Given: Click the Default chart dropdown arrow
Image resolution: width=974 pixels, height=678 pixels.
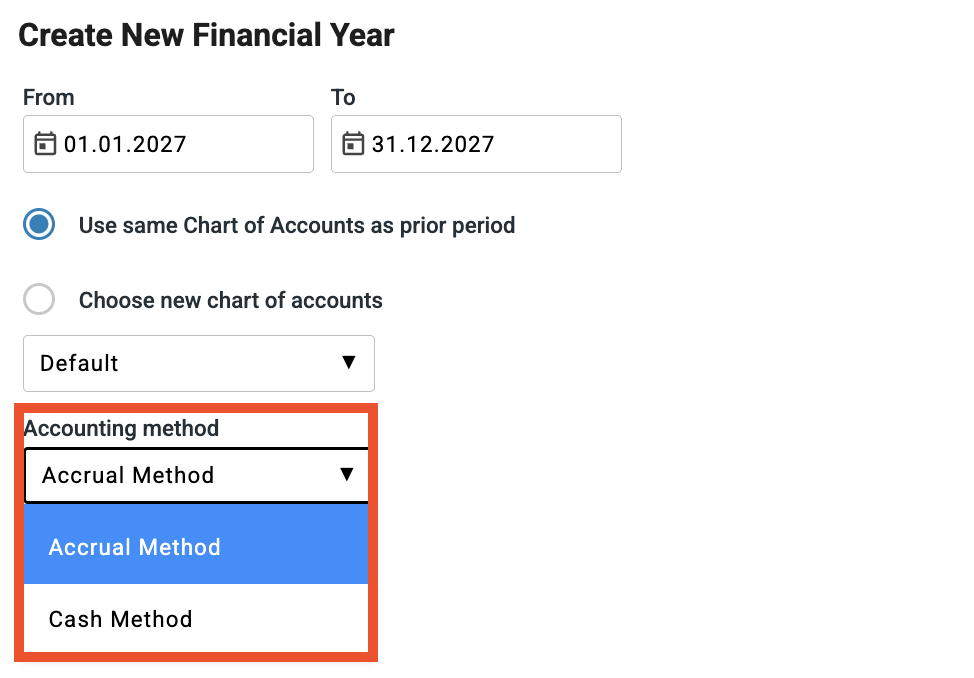Looking at the screenshot, I should pos(349,362).
